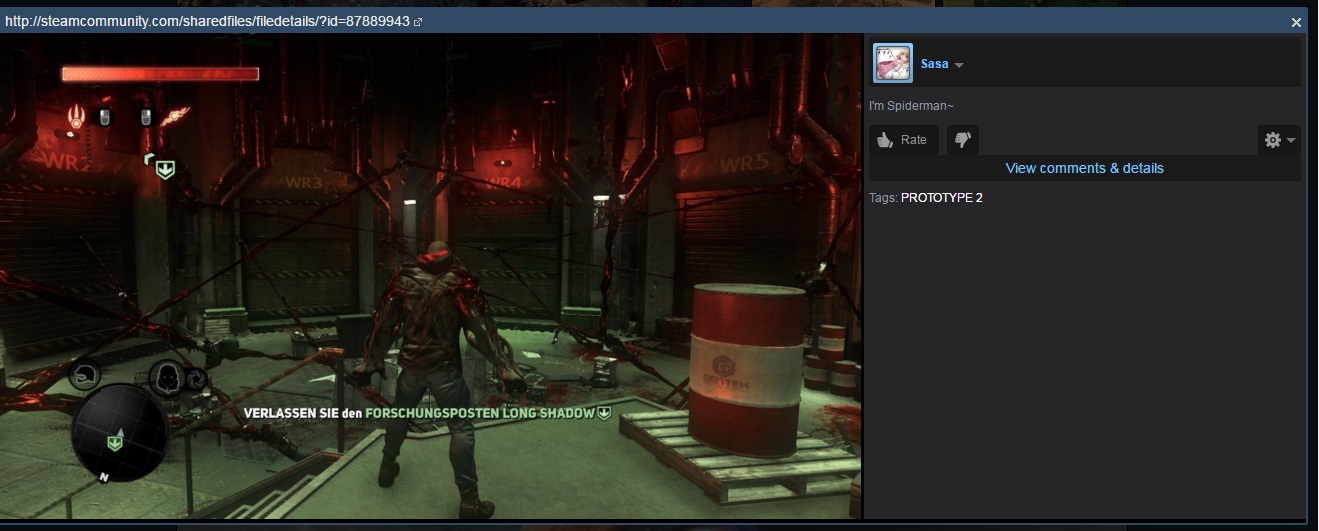This screenshot has height=531, width=1319.
Task: Open the external link icon beside the URL
Action: pyautogui.click(x=418, y=22)
